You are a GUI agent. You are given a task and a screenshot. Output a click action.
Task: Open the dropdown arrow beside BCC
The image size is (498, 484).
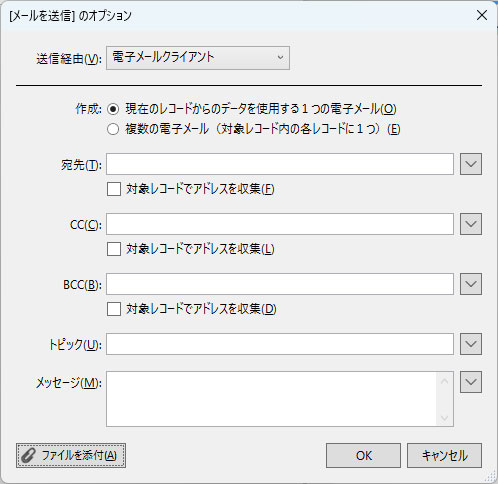pyautogui.click(x=471, y=284)
